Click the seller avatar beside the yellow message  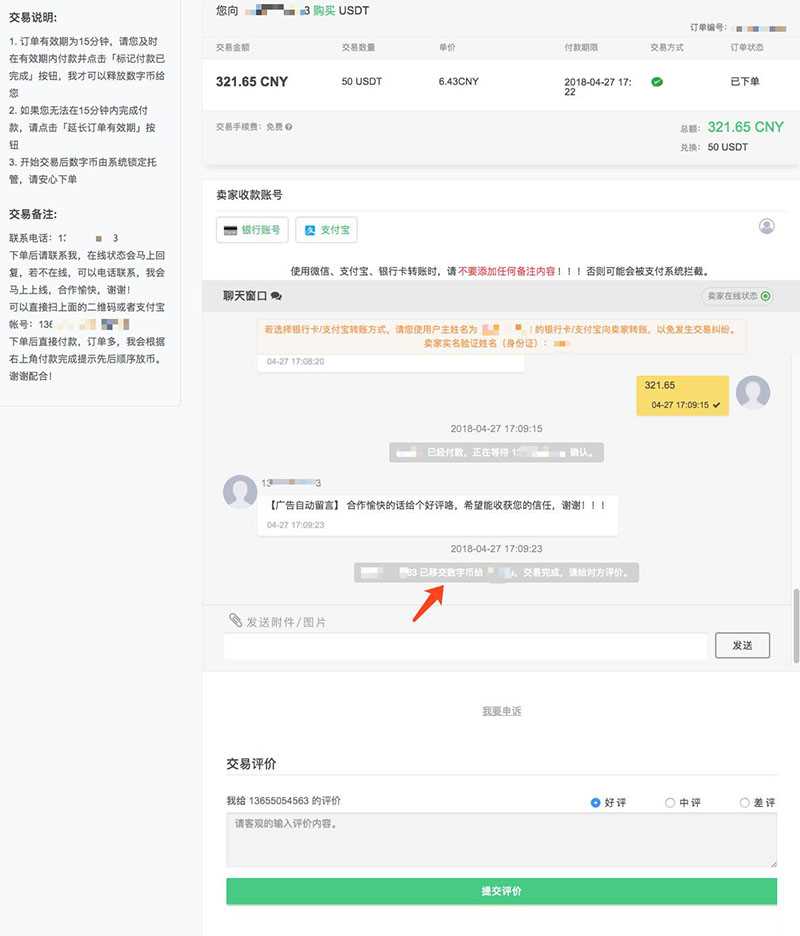coord(753,394)
